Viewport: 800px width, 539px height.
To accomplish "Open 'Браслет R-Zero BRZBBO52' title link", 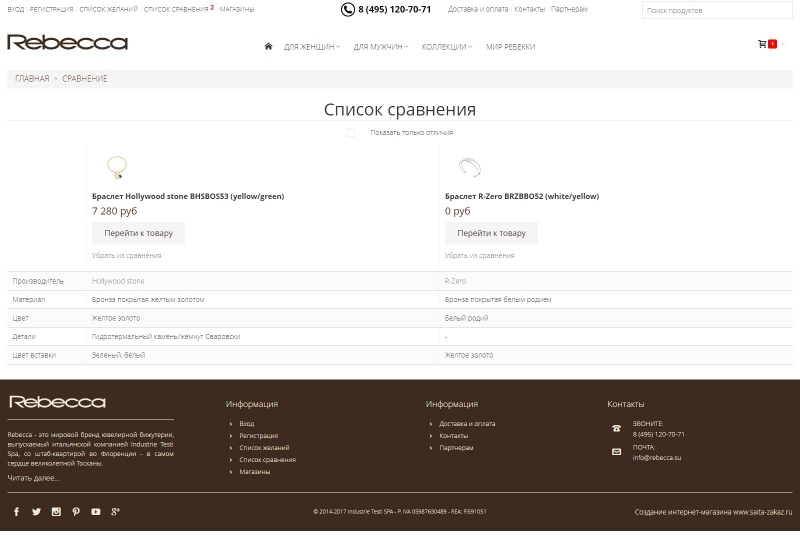I will pos(522,196).
